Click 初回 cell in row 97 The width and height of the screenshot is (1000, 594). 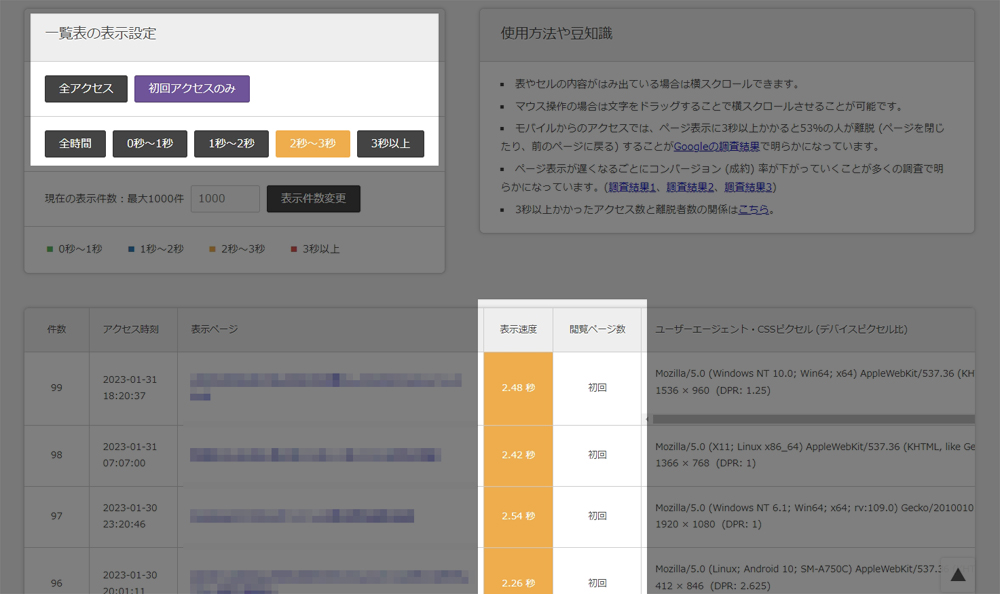point(597,516)
